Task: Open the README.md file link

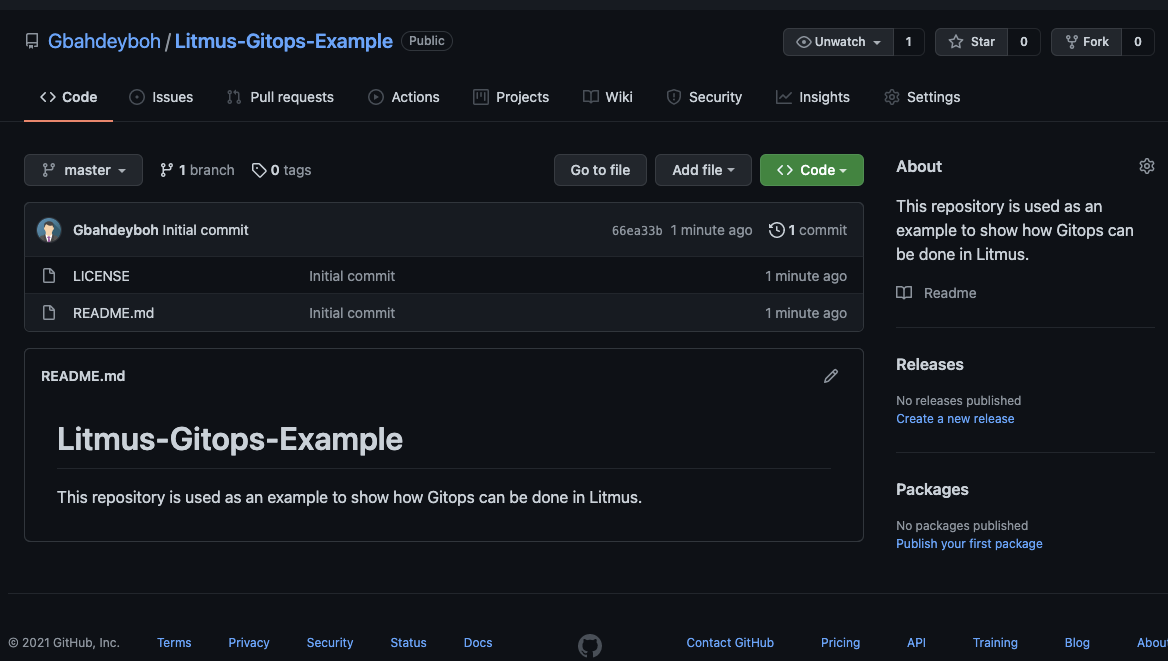Action: [113, 313]
